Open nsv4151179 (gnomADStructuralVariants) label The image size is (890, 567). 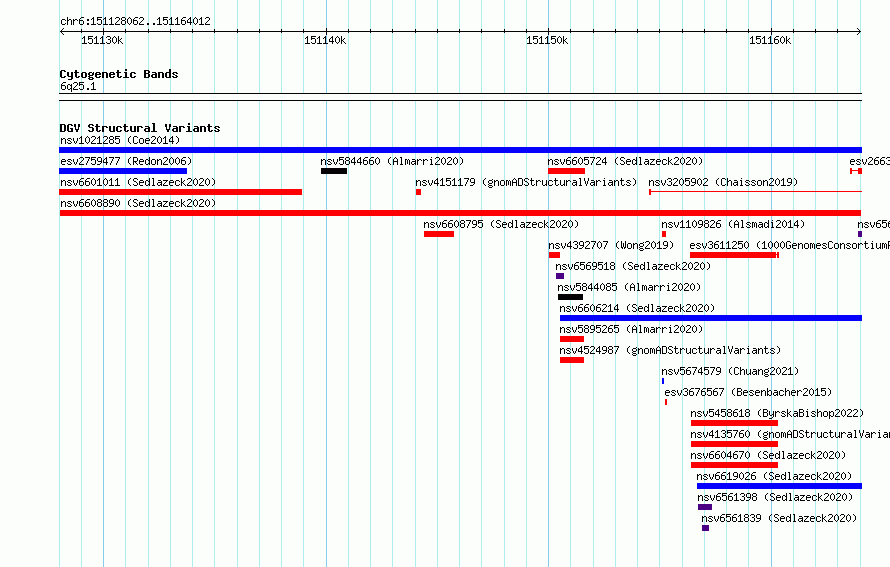pos(526,182)
